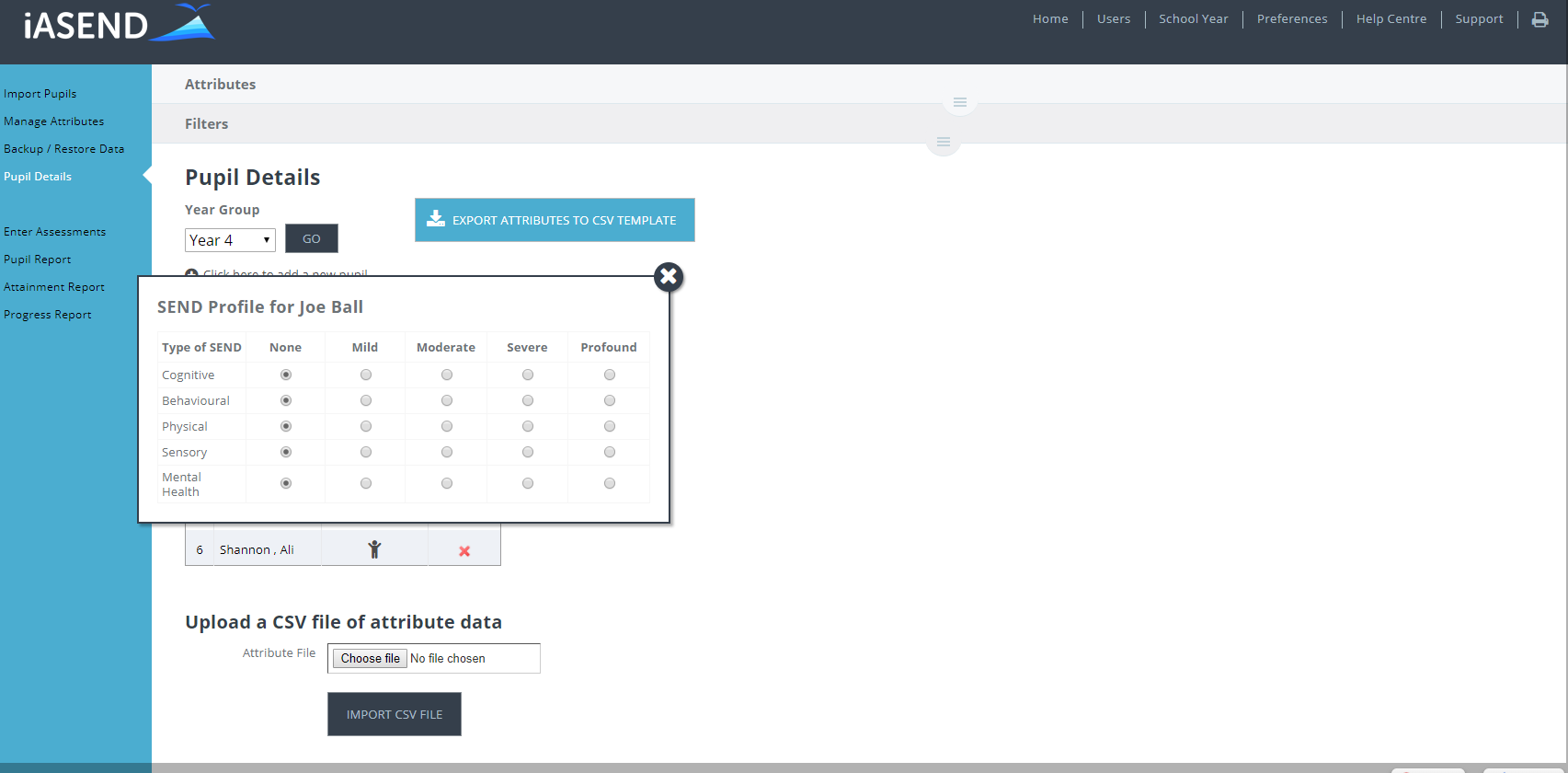Image resolution: width=1568 pixels, height=773 pixels.
Task: Set Physical to Severe
Action: click(x=528, y=426)
